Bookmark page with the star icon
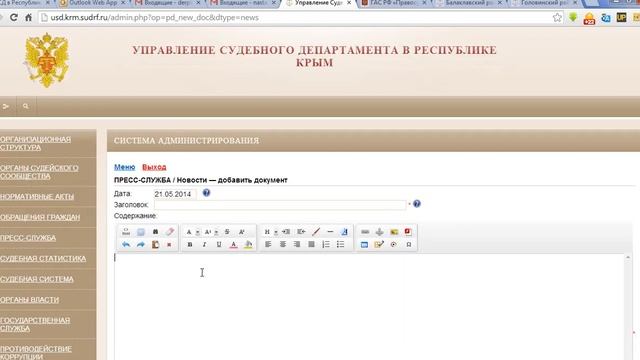 pos(557,18)
